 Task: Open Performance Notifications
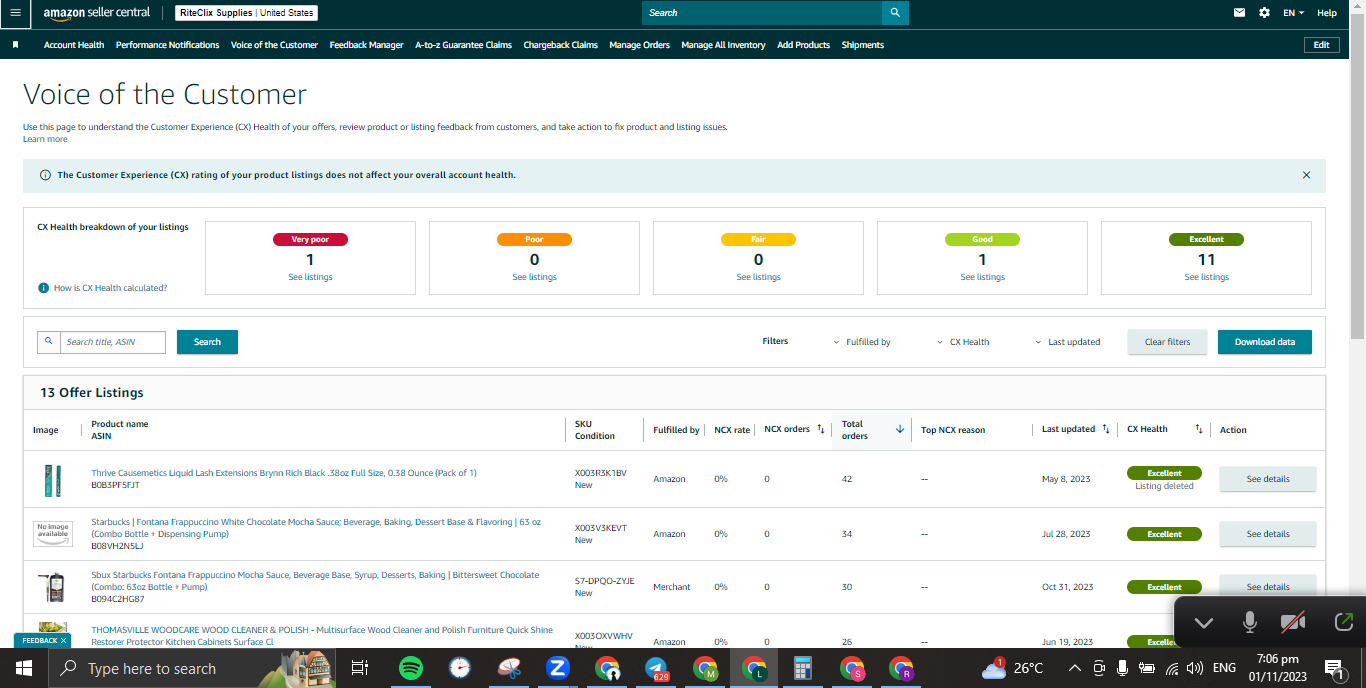(x=167, y=45)
